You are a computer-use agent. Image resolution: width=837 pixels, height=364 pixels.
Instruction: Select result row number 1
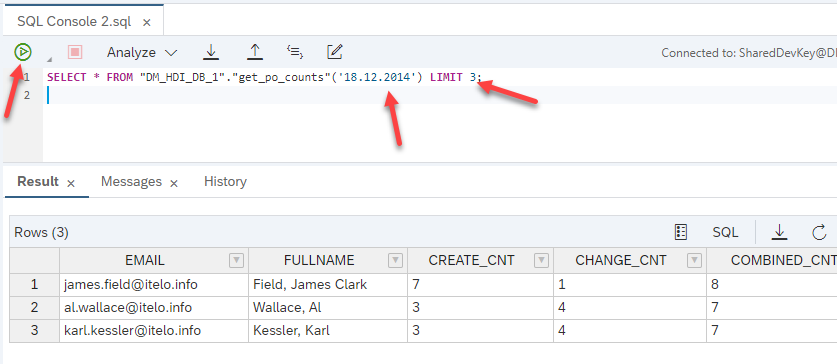point(35,284)
